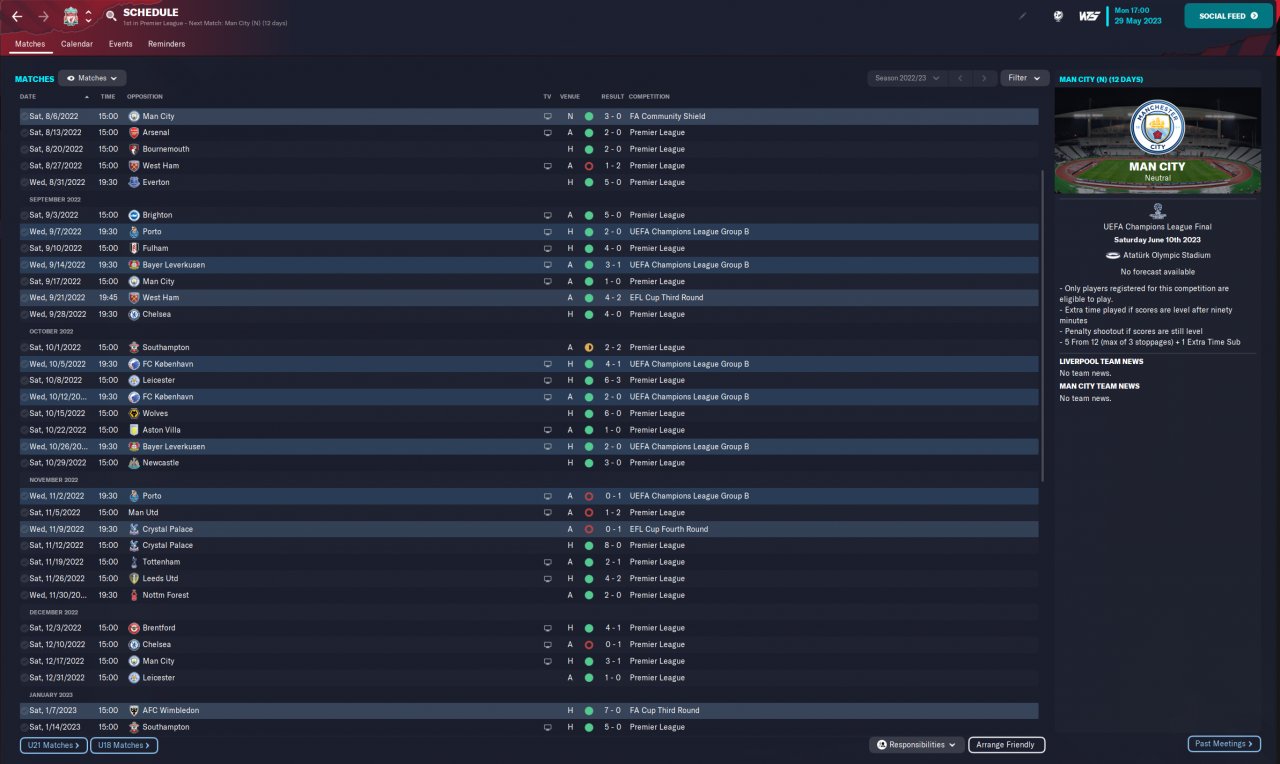The width and height of the screenshot is (1280, 764).
Task: Click the TV icon in the Tottenham row
Action: (x=547, y=562)
